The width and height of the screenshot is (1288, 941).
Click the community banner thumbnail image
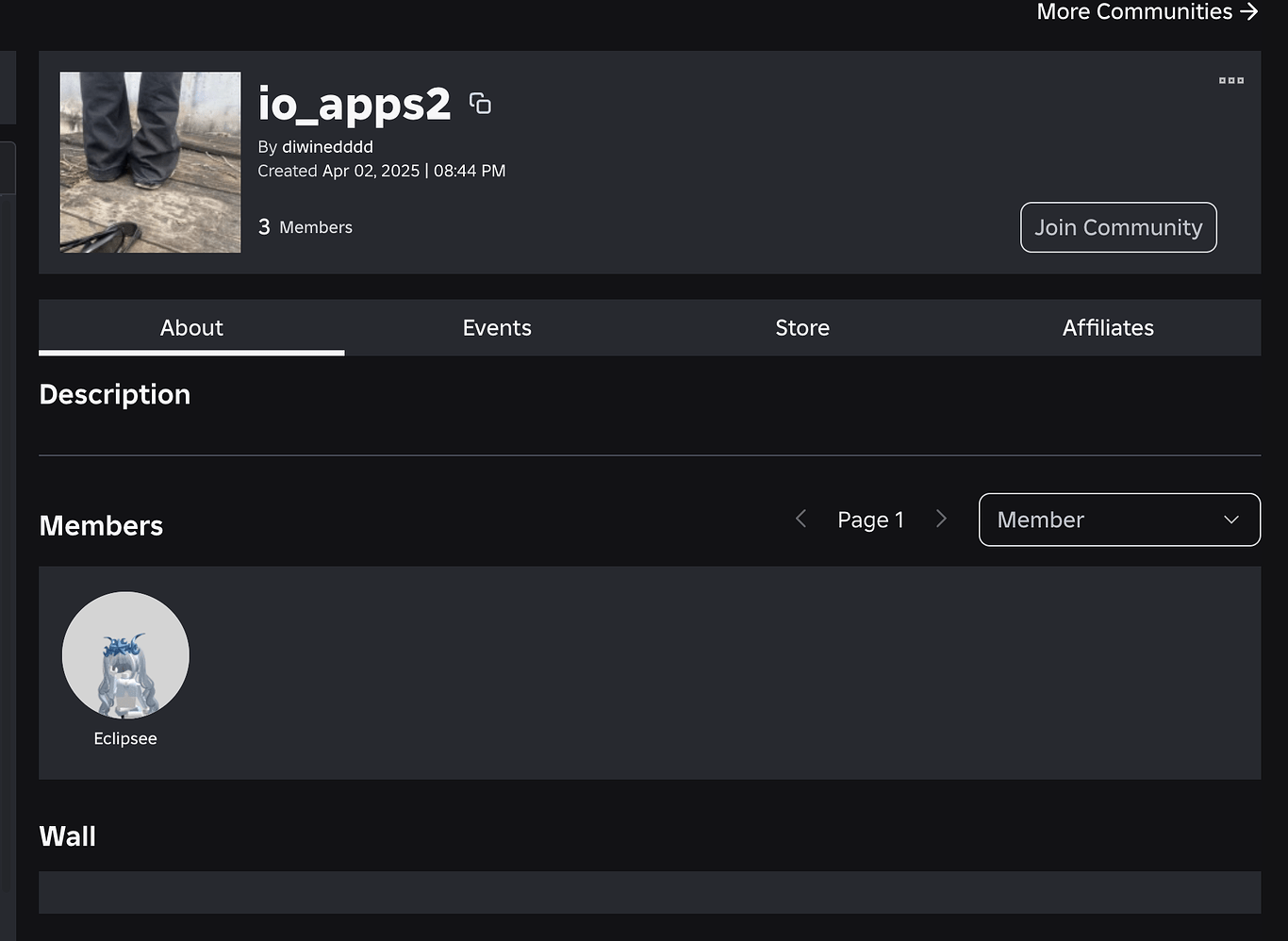coord(150,161)
